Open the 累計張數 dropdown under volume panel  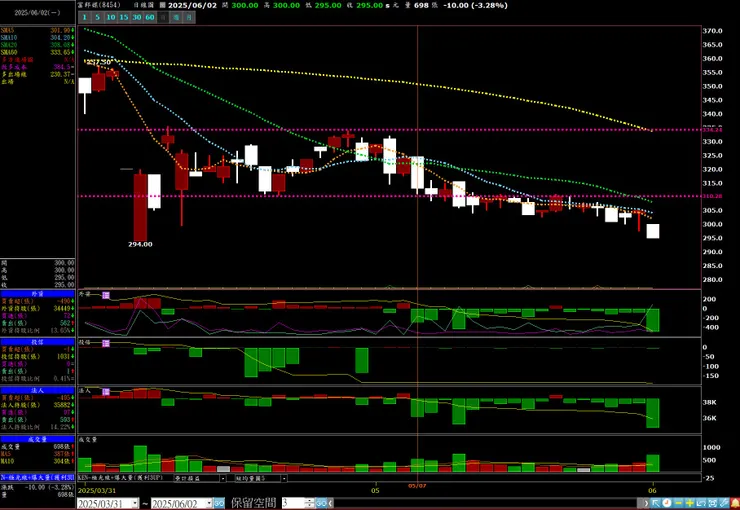tap(223, 478)
